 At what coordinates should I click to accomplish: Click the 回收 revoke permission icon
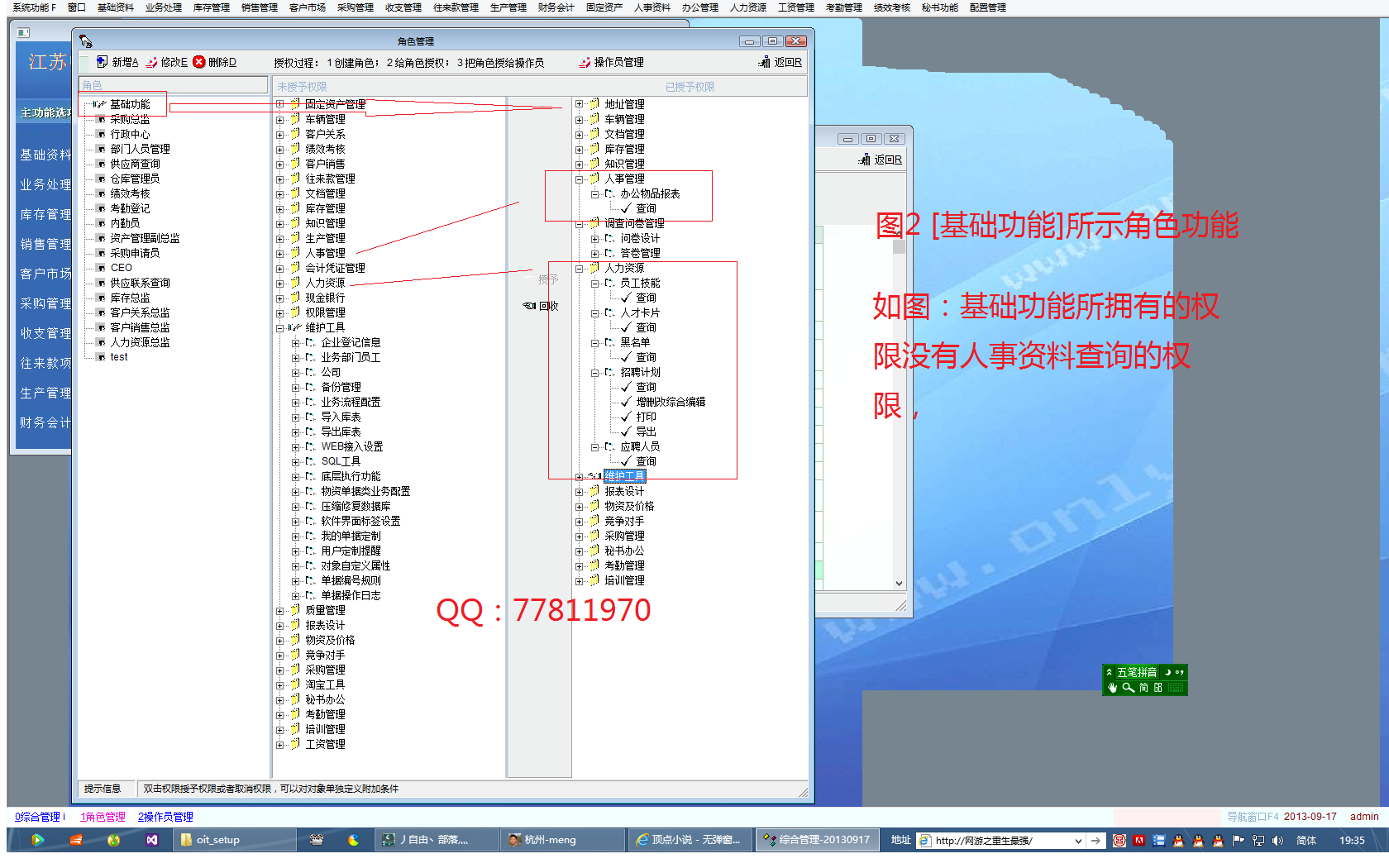[x=530, y=306]
